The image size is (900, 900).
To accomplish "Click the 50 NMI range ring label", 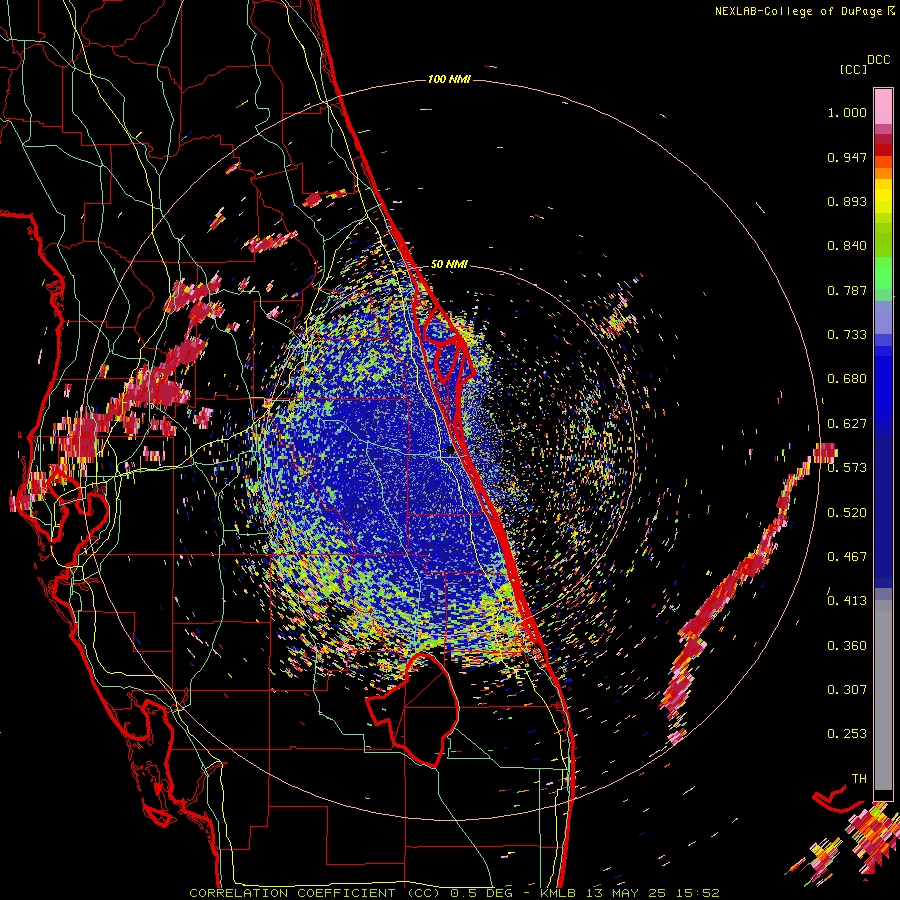I will [449, 264].
